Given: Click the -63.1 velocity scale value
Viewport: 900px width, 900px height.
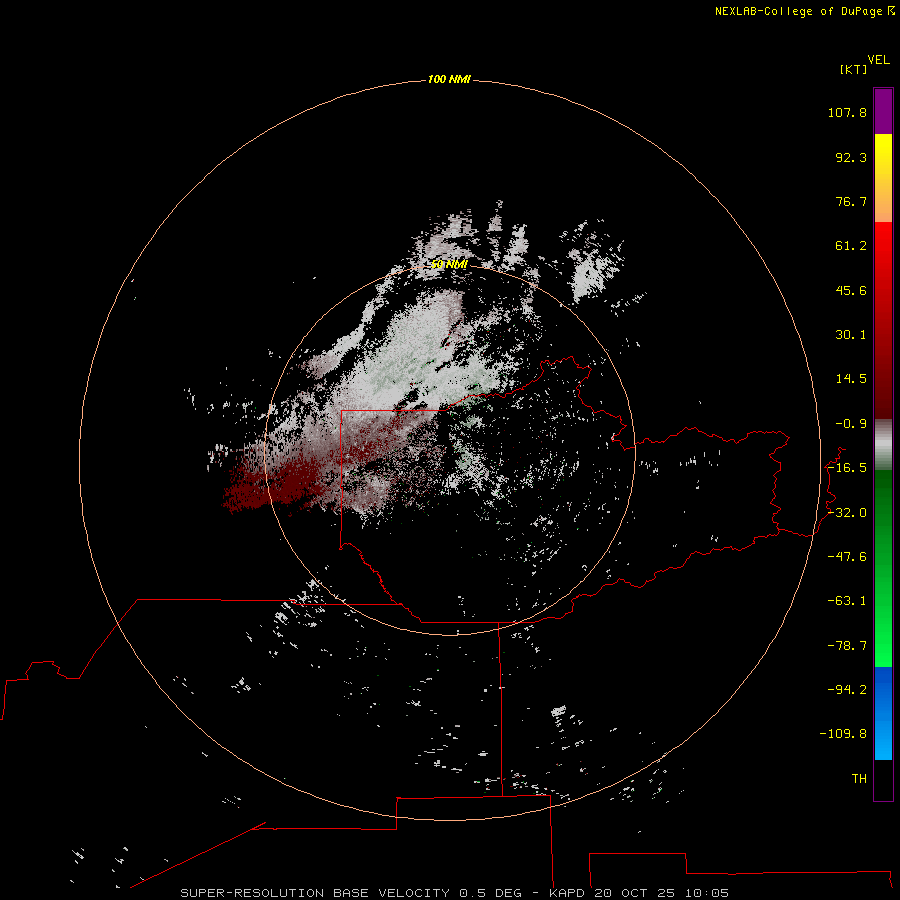Looking at the screenshot, I should pyautogui.click(x=847, y=601).
